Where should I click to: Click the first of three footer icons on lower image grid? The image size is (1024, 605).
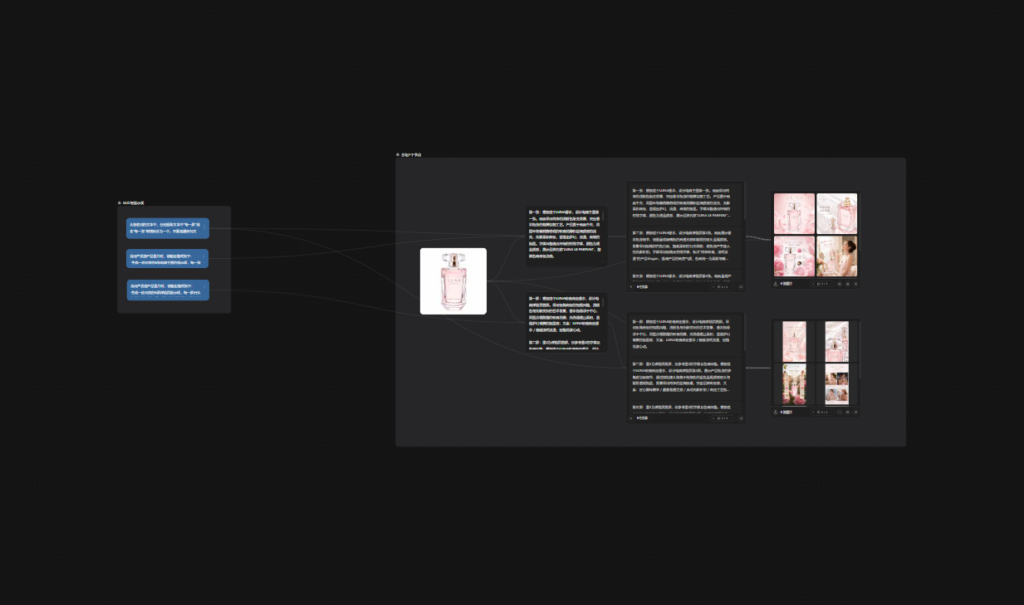[x=839, y=412]
